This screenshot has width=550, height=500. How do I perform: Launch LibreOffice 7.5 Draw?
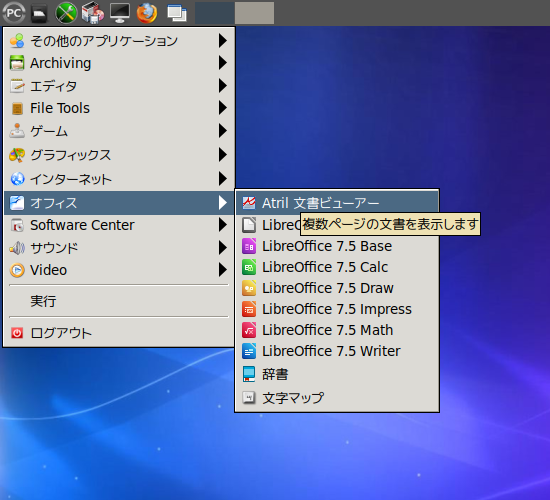pyautogui.click(x=337, y=288)
